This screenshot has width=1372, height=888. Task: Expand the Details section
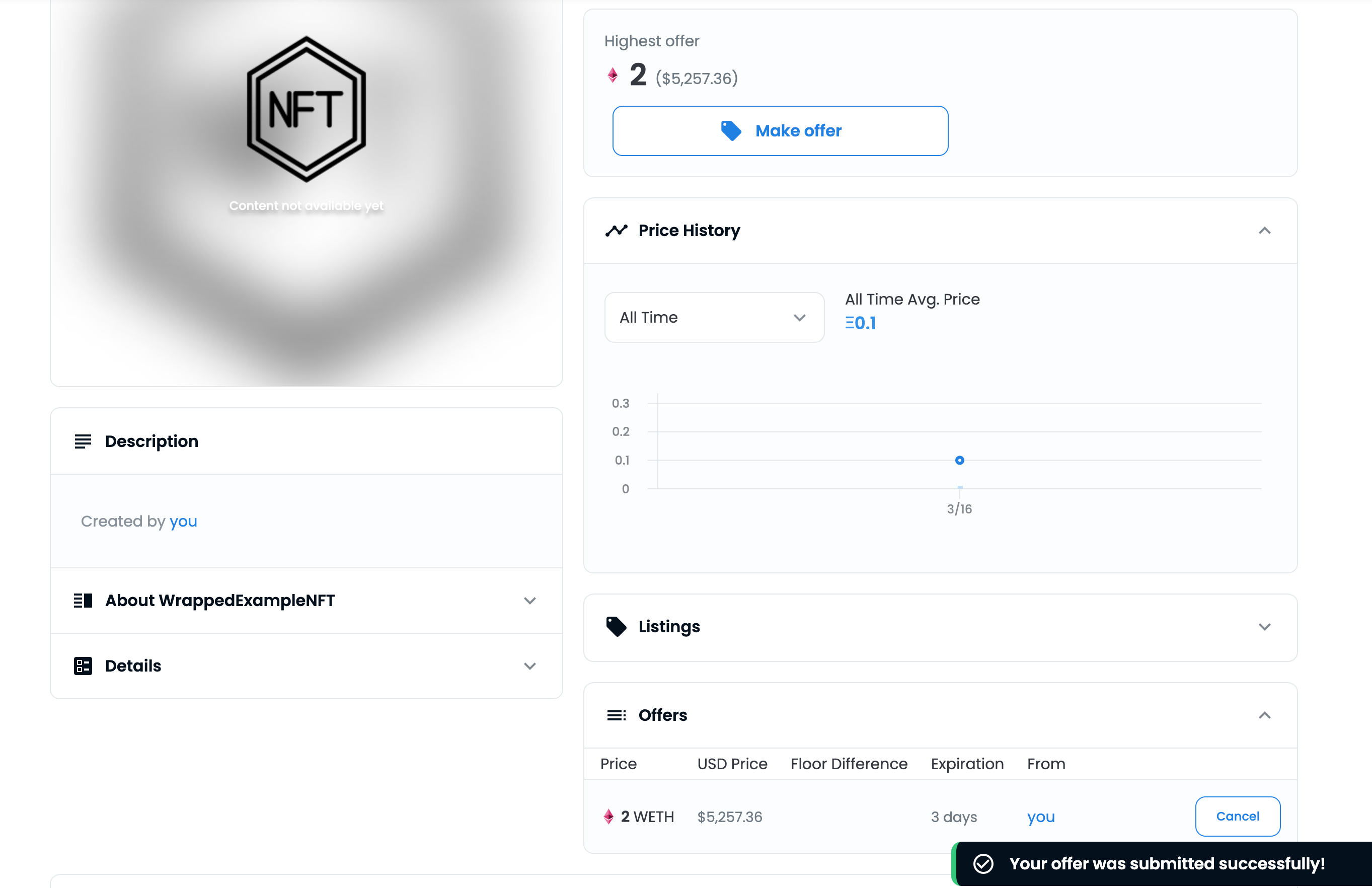coord(529,666)
